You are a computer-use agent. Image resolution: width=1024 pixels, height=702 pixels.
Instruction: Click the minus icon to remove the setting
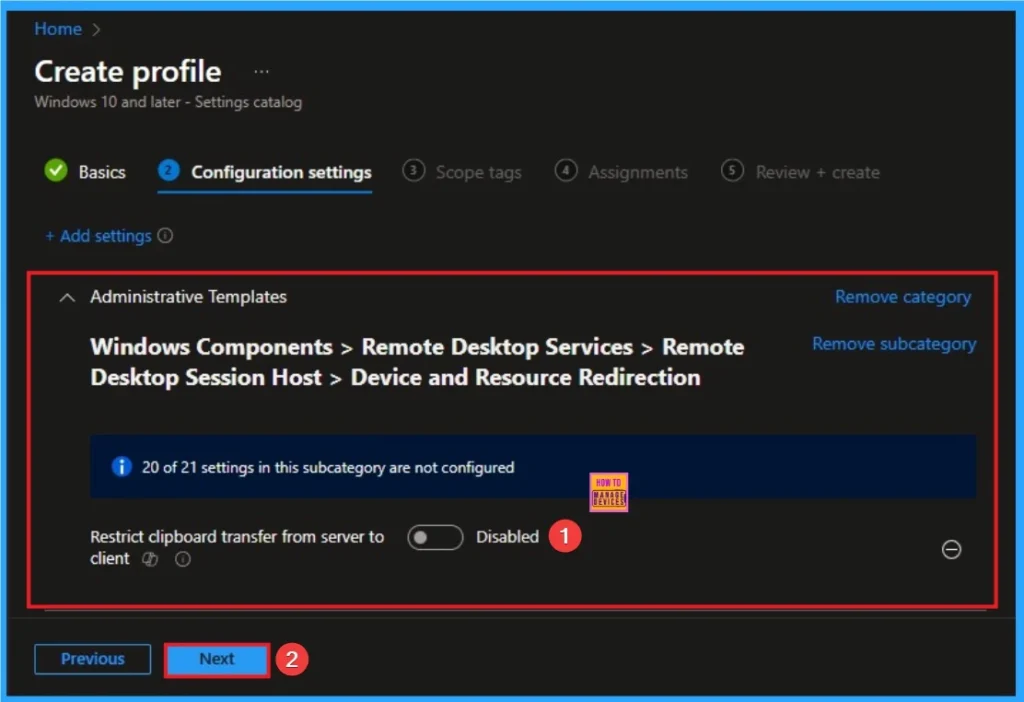(x=951, y=550)
